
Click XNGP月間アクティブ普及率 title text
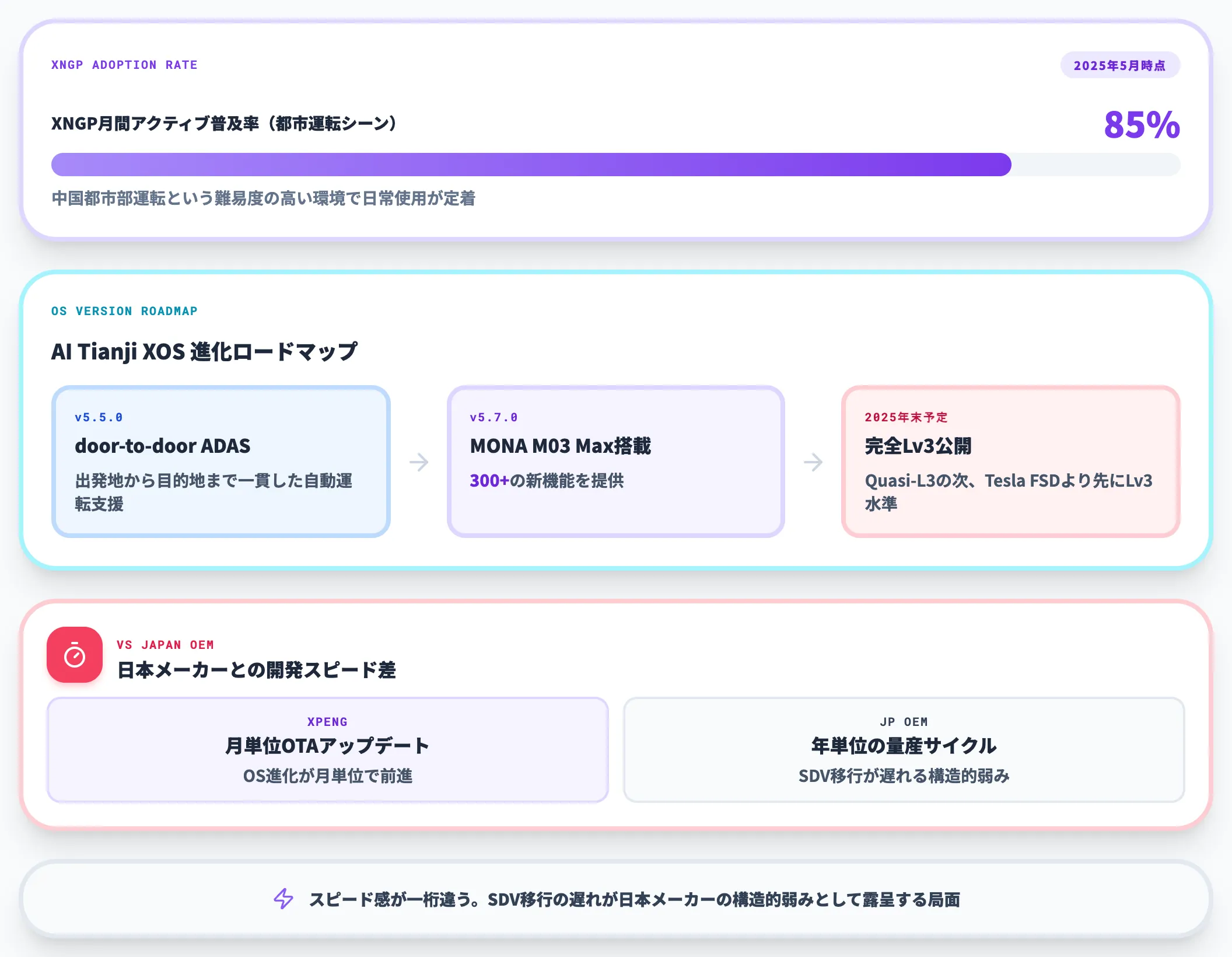pyautogui.click(x=225, y=124)
